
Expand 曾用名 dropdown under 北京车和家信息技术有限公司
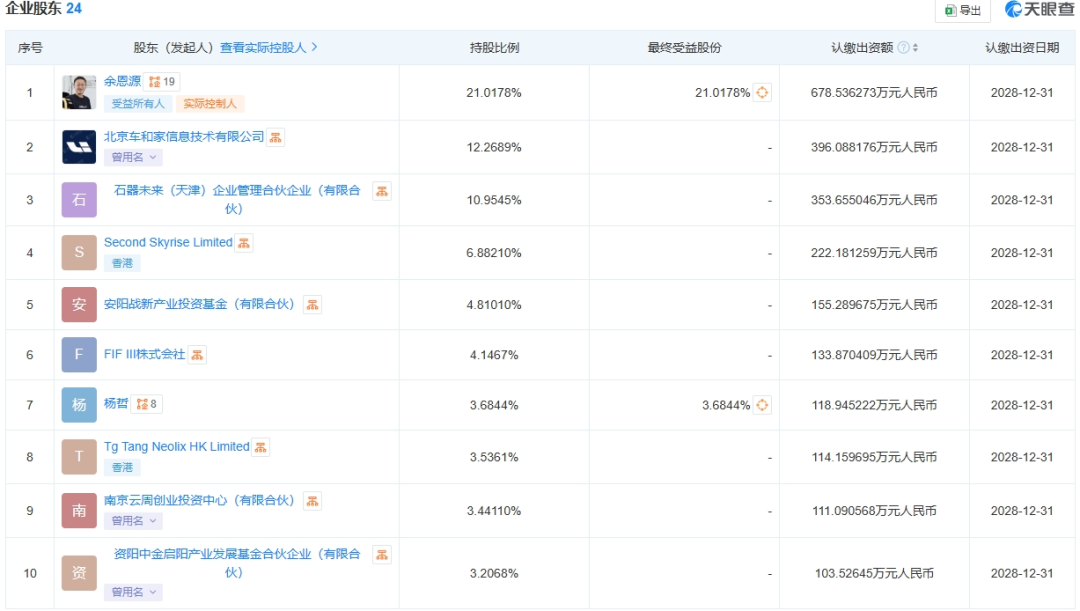click(134, 158)
